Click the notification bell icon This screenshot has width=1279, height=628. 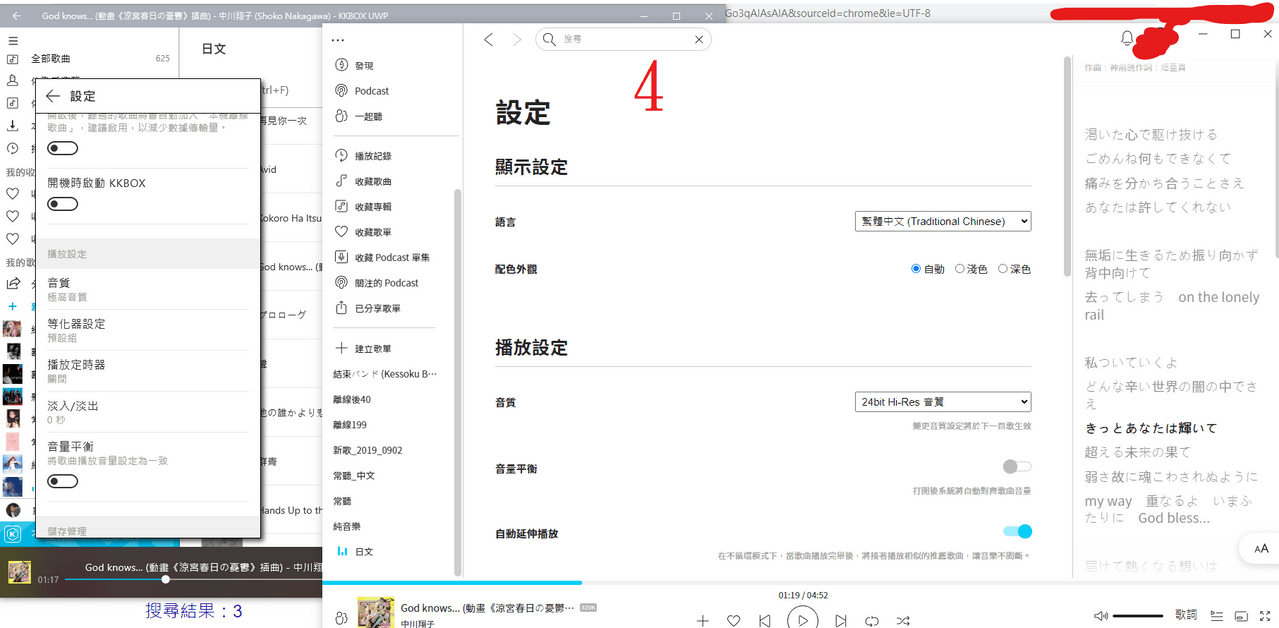pyautogui.click(x=1128, y=39)
